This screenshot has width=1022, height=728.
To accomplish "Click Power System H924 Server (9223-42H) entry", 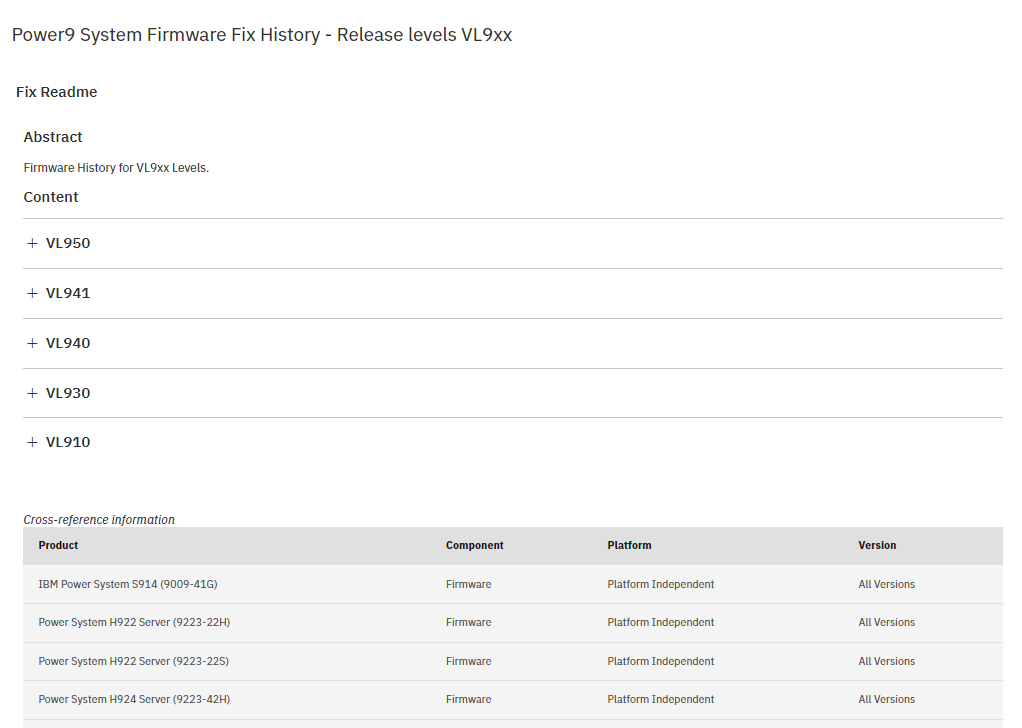I will click(134, 699).
